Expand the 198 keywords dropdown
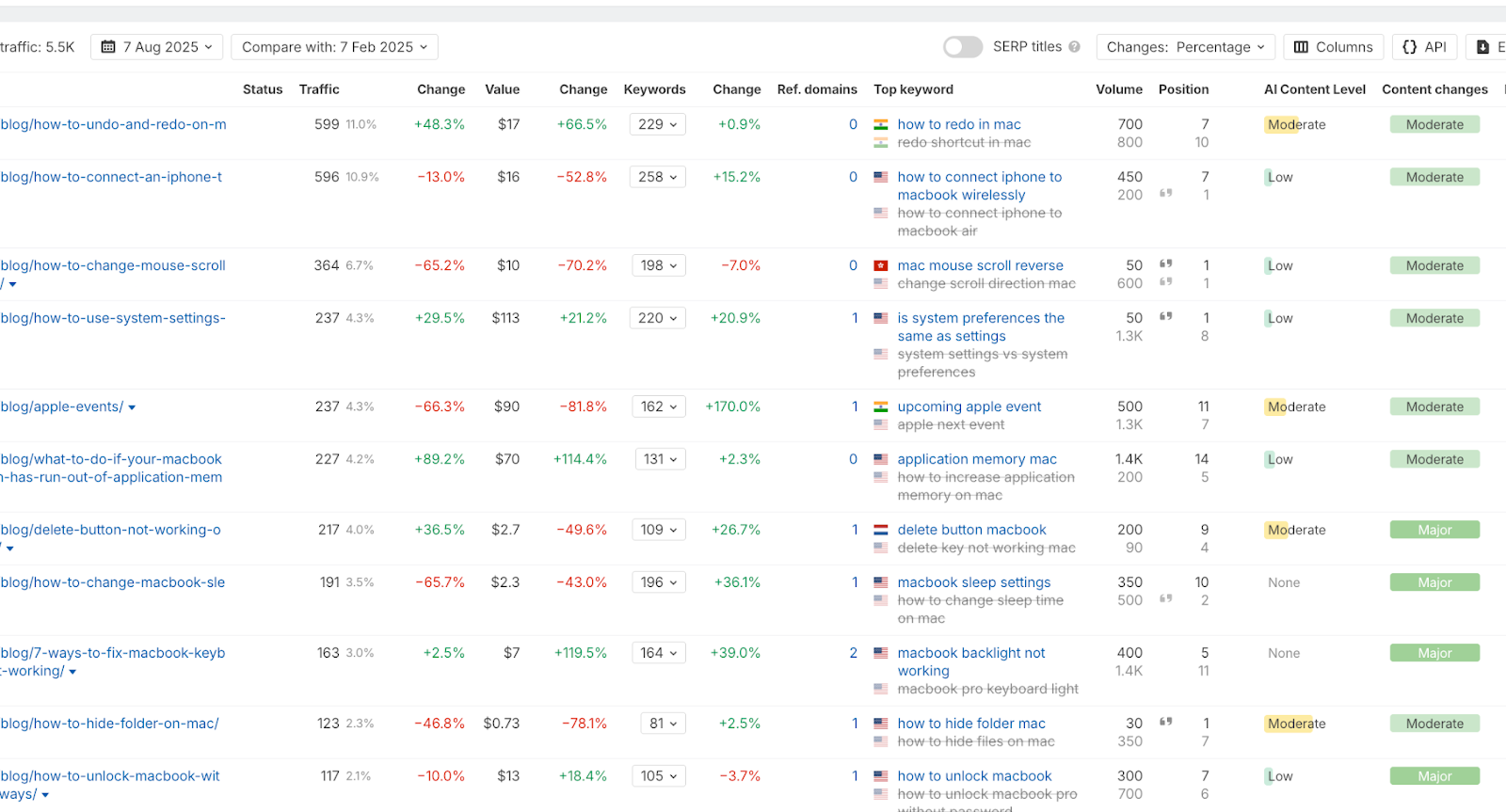 [x=659, y=265]
